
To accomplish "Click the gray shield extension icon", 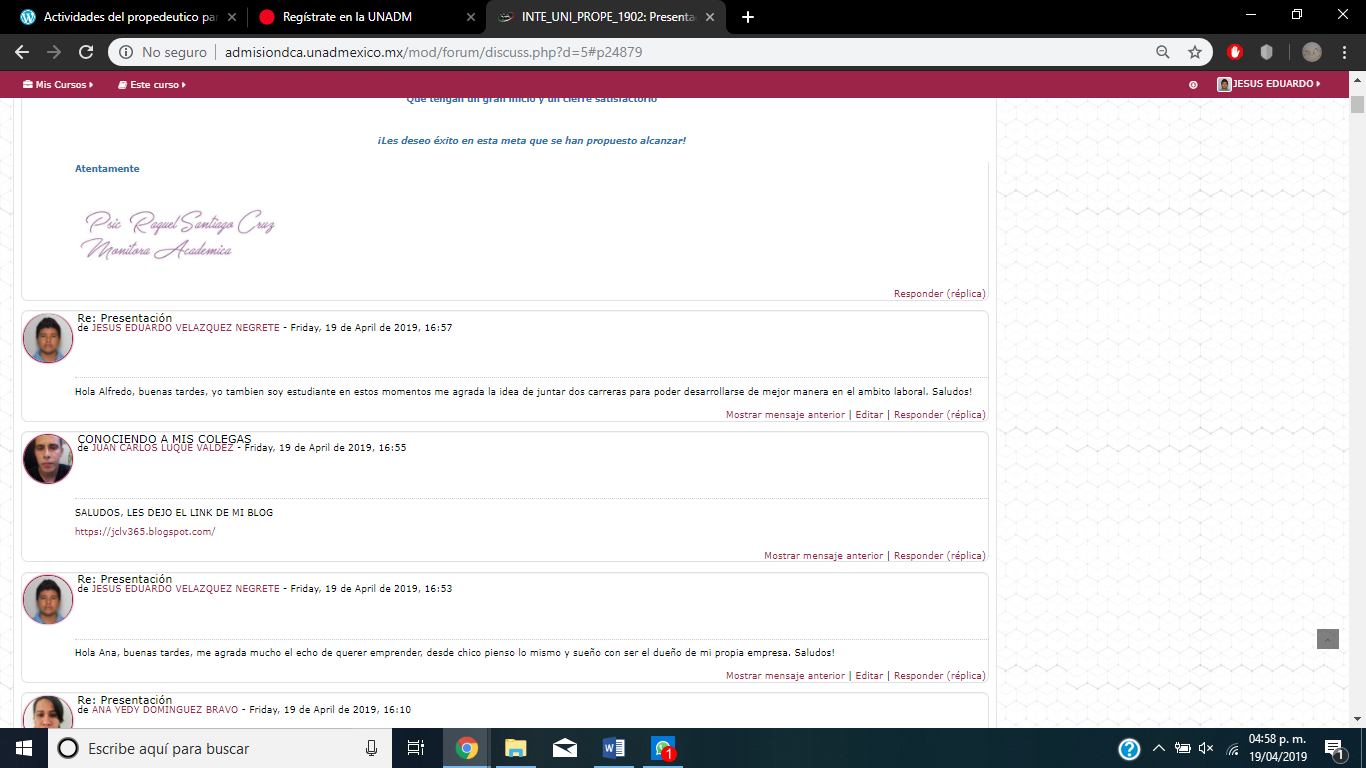I will pyautogui.click(x=1266, y=52).
